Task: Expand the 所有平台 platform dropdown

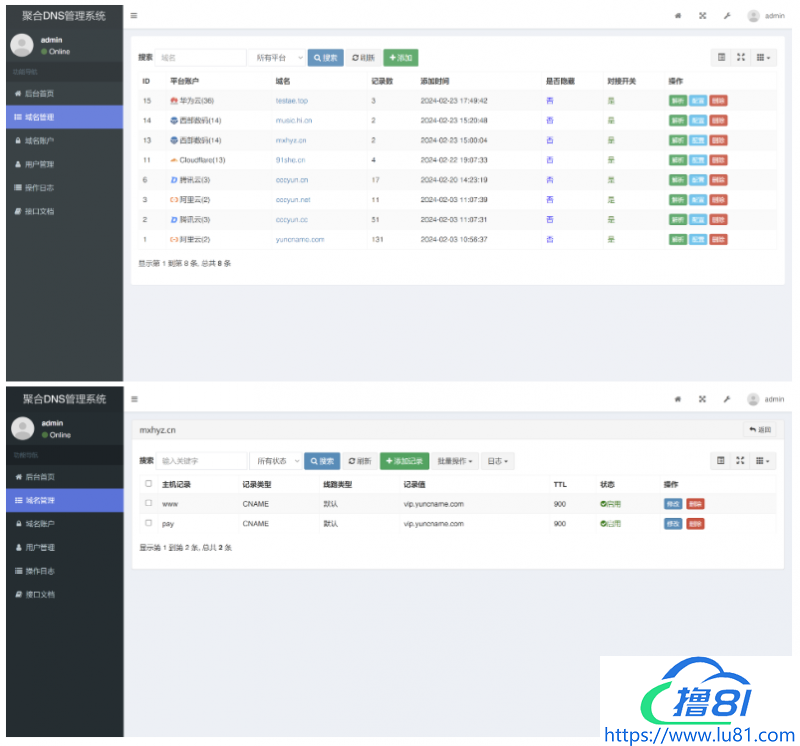Action: tap(277, 58)
